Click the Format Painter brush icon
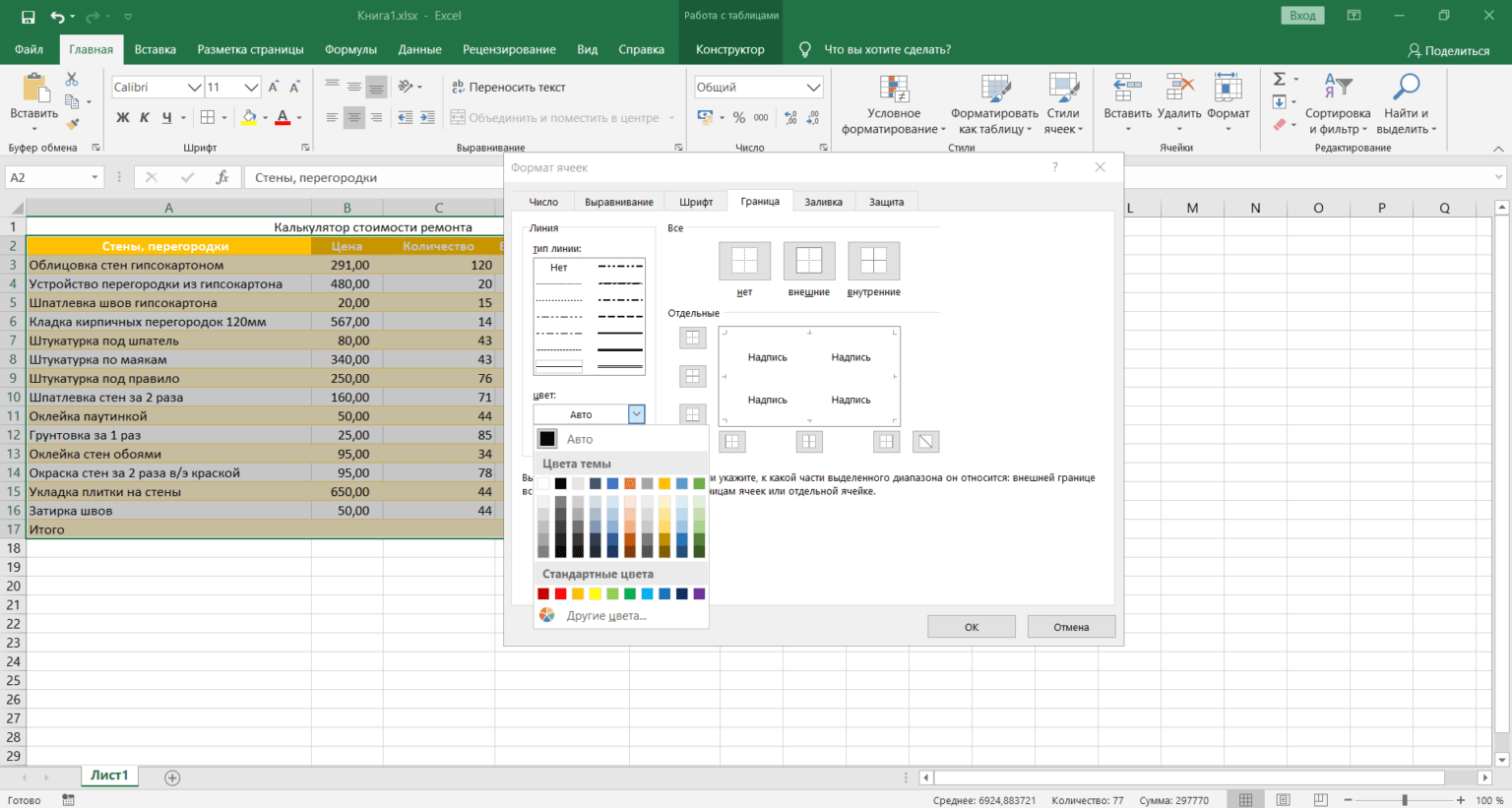 click(72, 125)
